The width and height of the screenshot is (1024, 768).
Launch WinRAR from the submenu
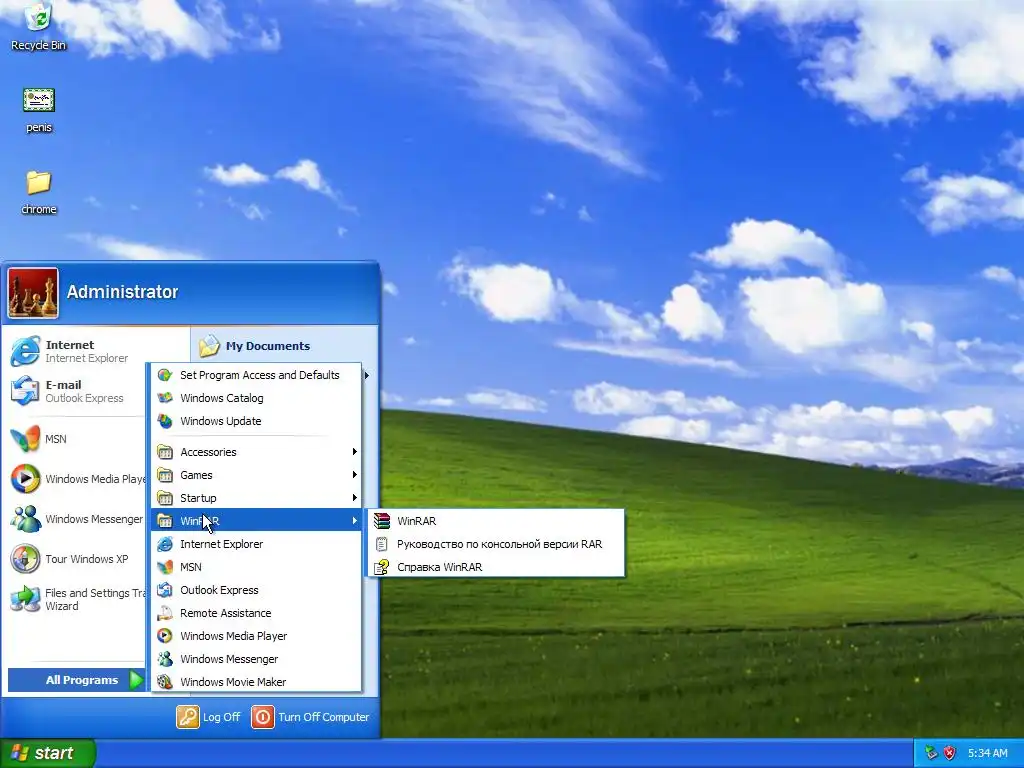[x=496, y=520]
